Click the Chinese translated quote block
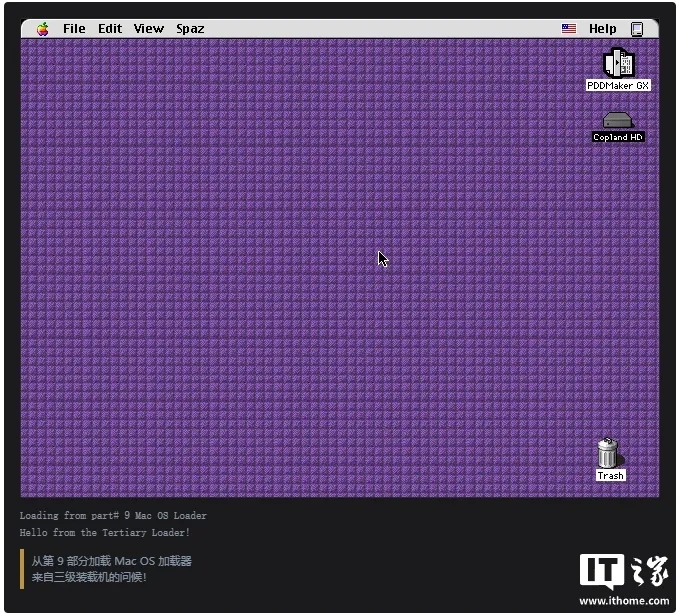The width and height of the screenshot is (680, 615). point(106,569)
